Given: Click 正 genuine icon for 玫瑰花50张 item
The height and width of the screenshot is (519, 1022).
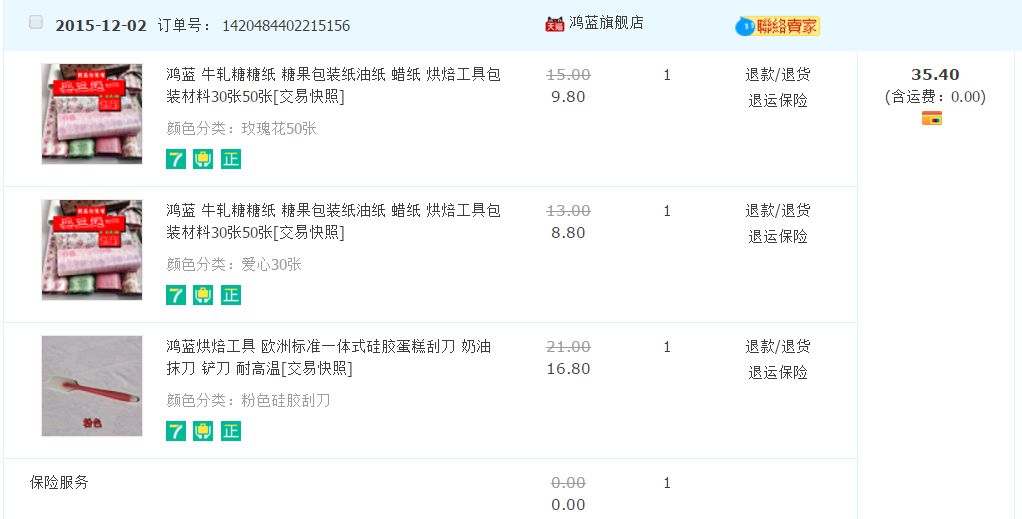Looking at the screenshot, I should (x=231, y=159).
